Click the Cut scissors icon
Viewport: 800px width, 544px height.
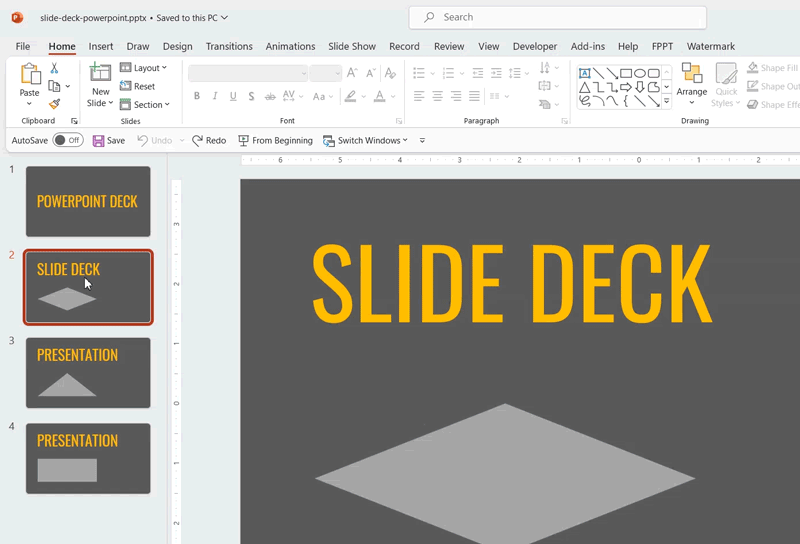point(54,68)
